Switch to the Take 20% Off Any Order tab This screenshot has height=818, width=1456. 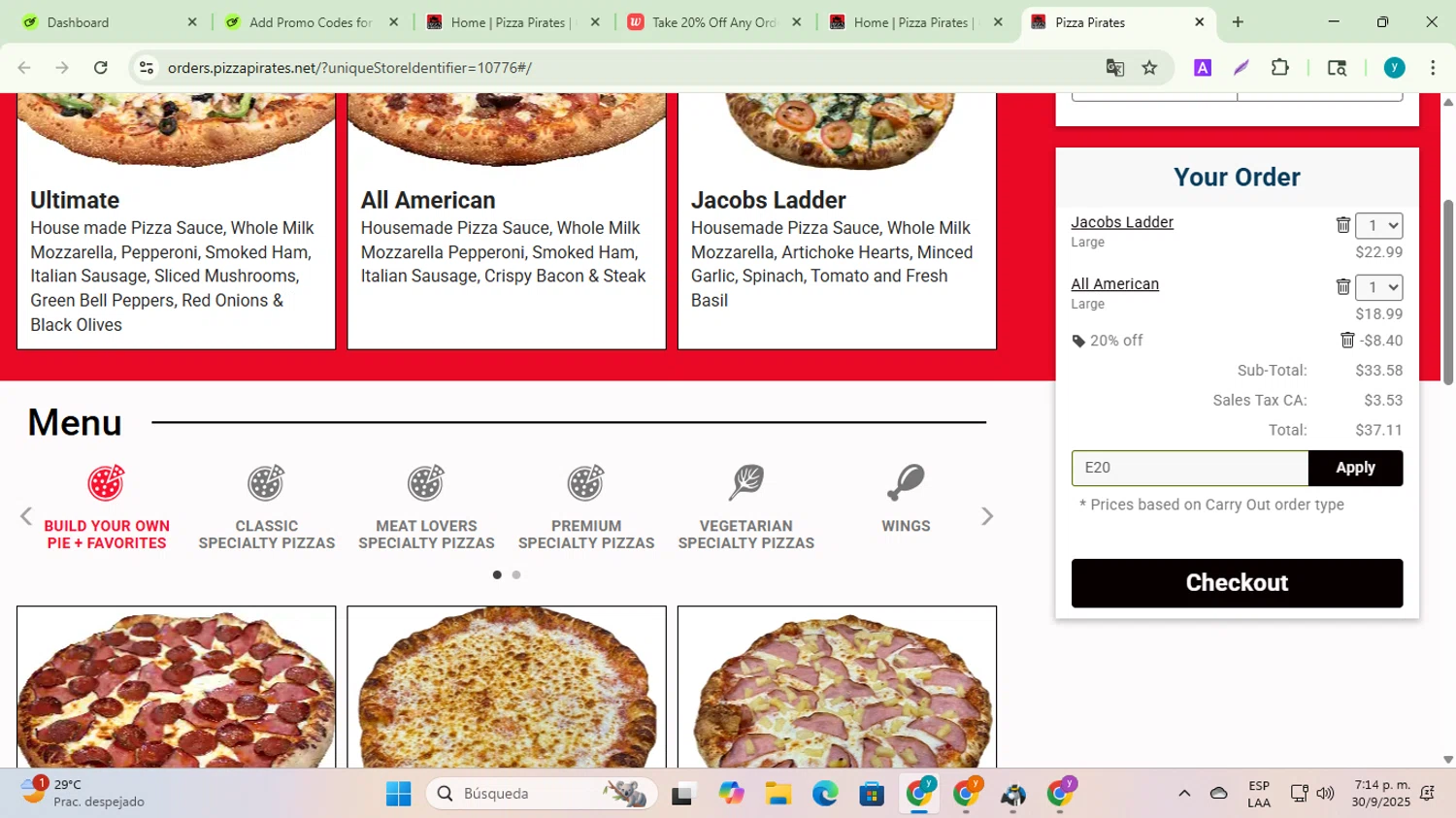[x=712, y=22]
